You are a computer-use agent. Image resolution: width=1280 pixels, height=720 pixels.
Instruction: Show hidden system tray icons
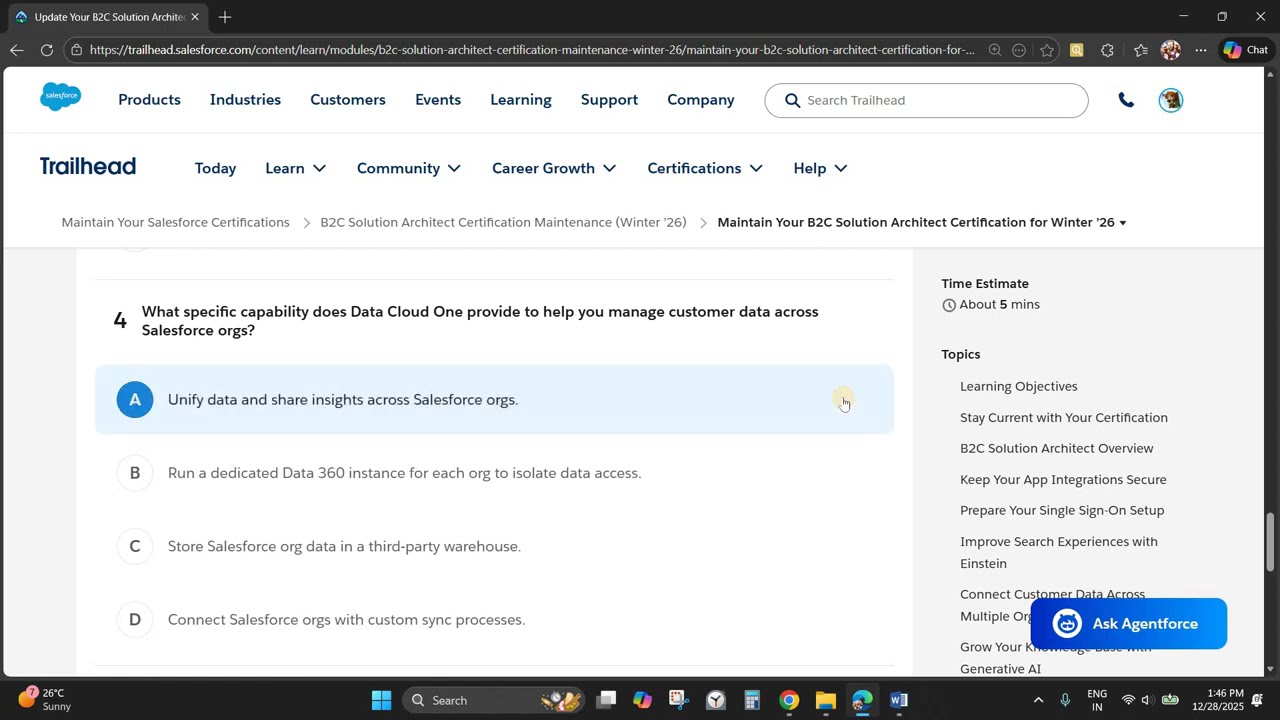[x=1038, y=700]
